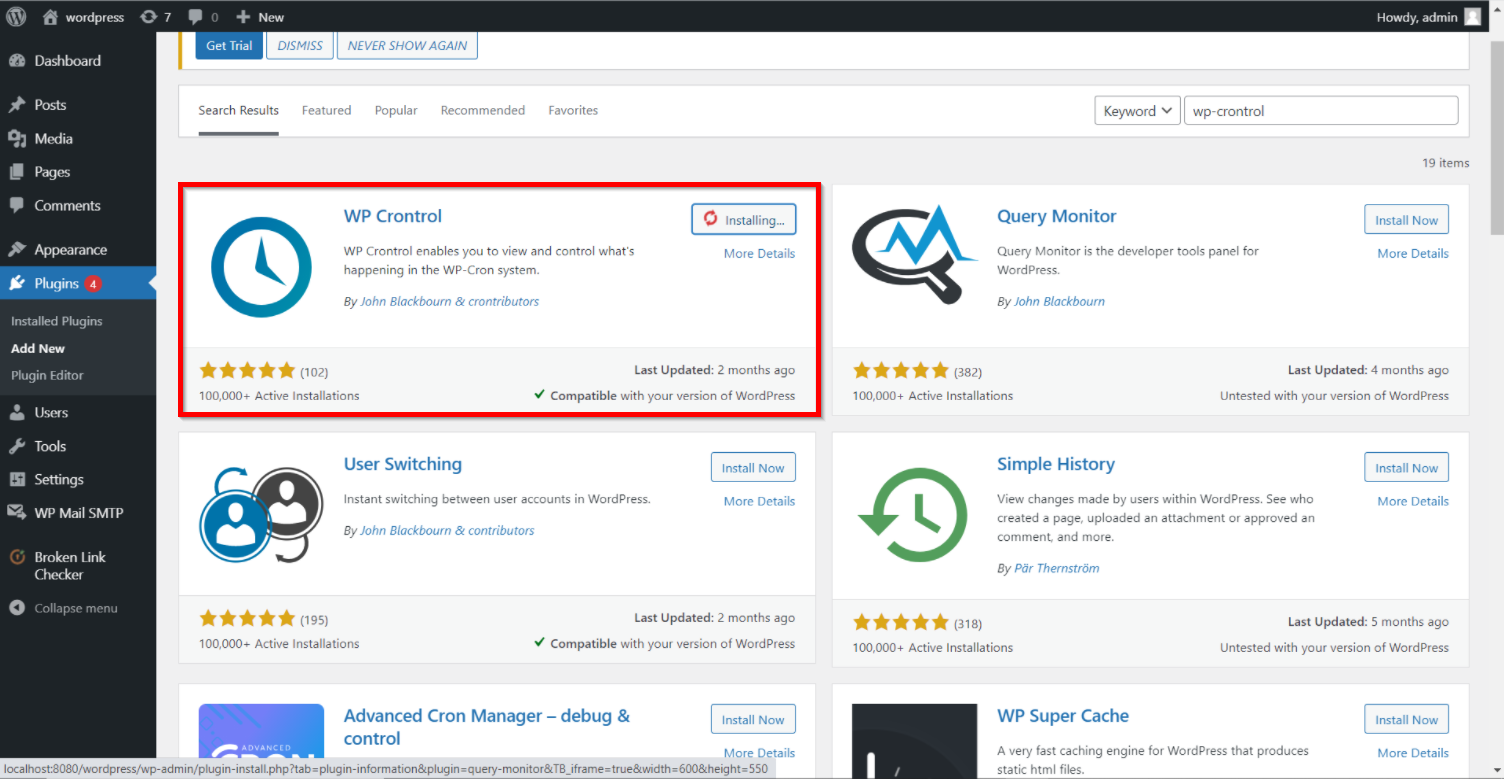1504x779 pixels.
Task: Visit the wordpress site home link
Action: [x=83, y=17]
